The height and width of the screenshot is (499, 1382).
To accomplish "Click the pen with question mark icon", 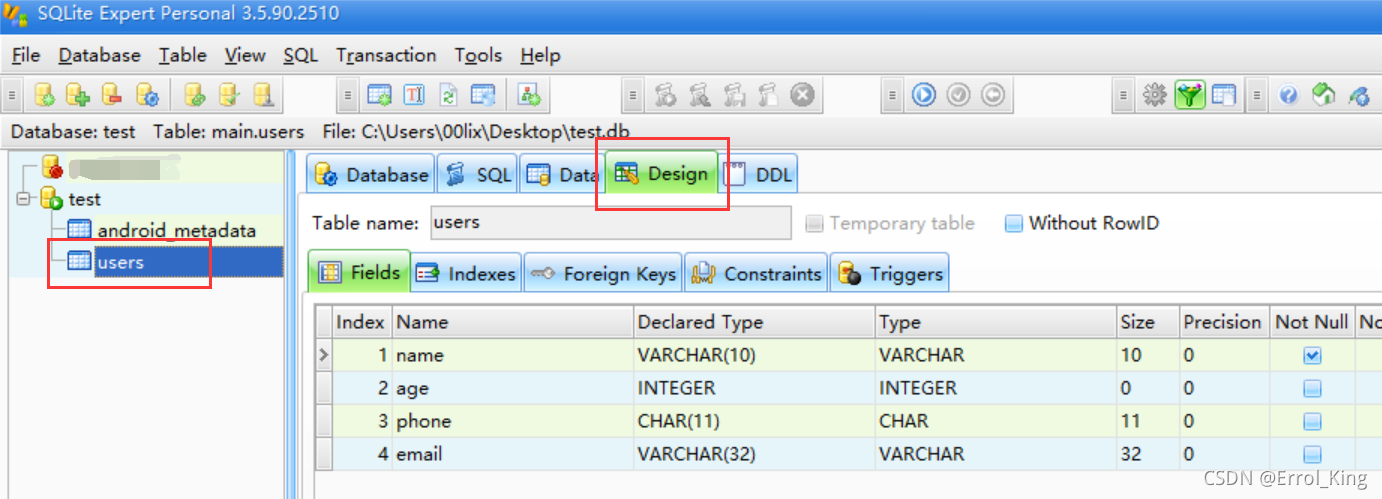I will [x=1358, y=95].
